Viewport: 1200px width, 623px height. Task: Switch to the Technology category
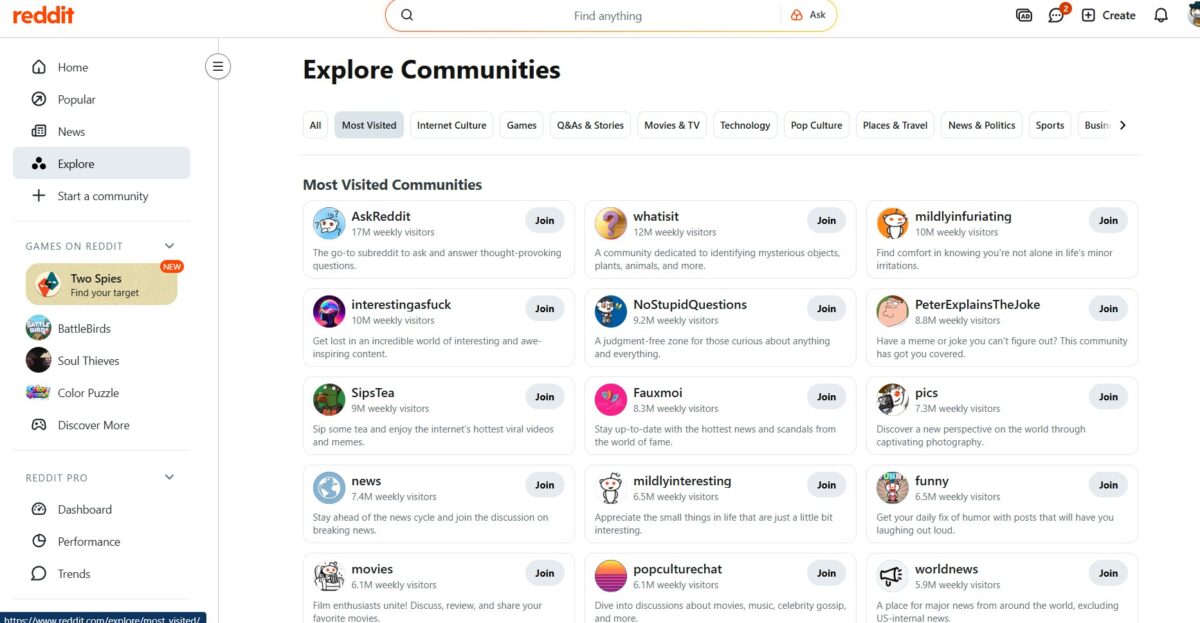745,124
